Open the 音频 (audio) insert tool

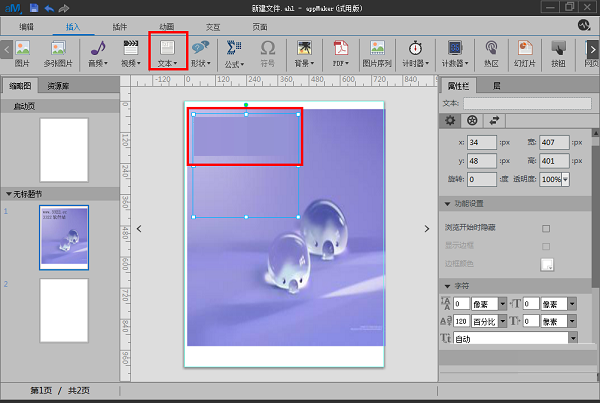coord(98,50)
